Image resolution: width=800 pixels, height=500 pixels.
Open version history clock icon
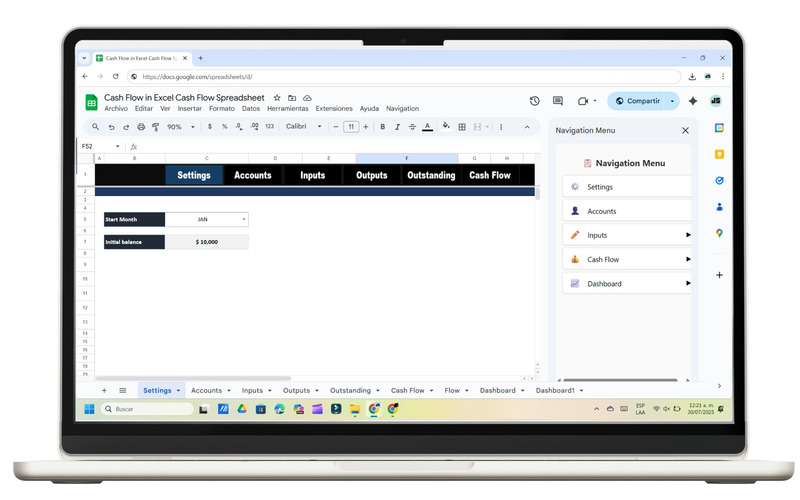pyautogui.click(x=534, y=101)
